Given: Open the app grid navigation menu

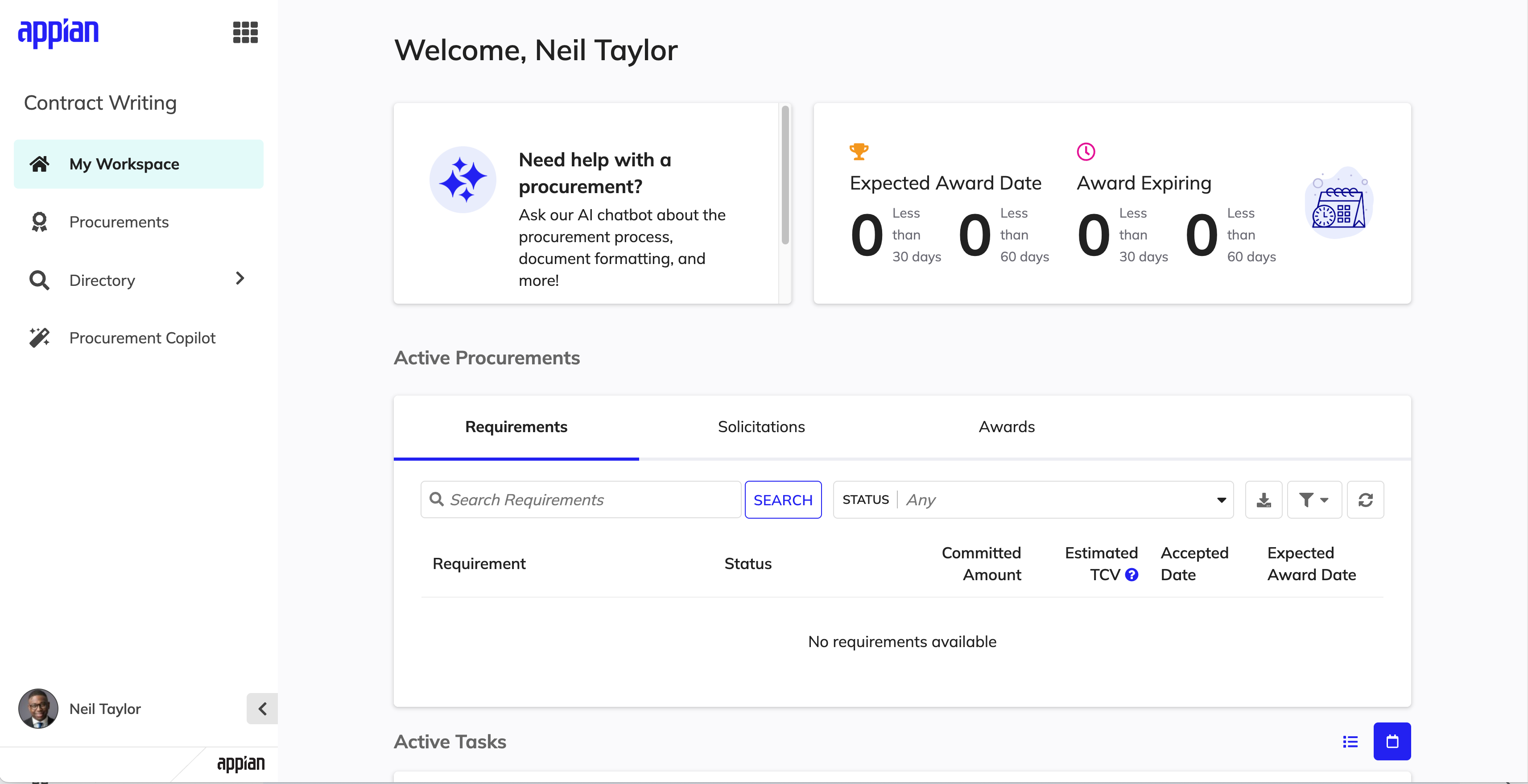Looking at the screenshot, I should [x=245, y=33].
